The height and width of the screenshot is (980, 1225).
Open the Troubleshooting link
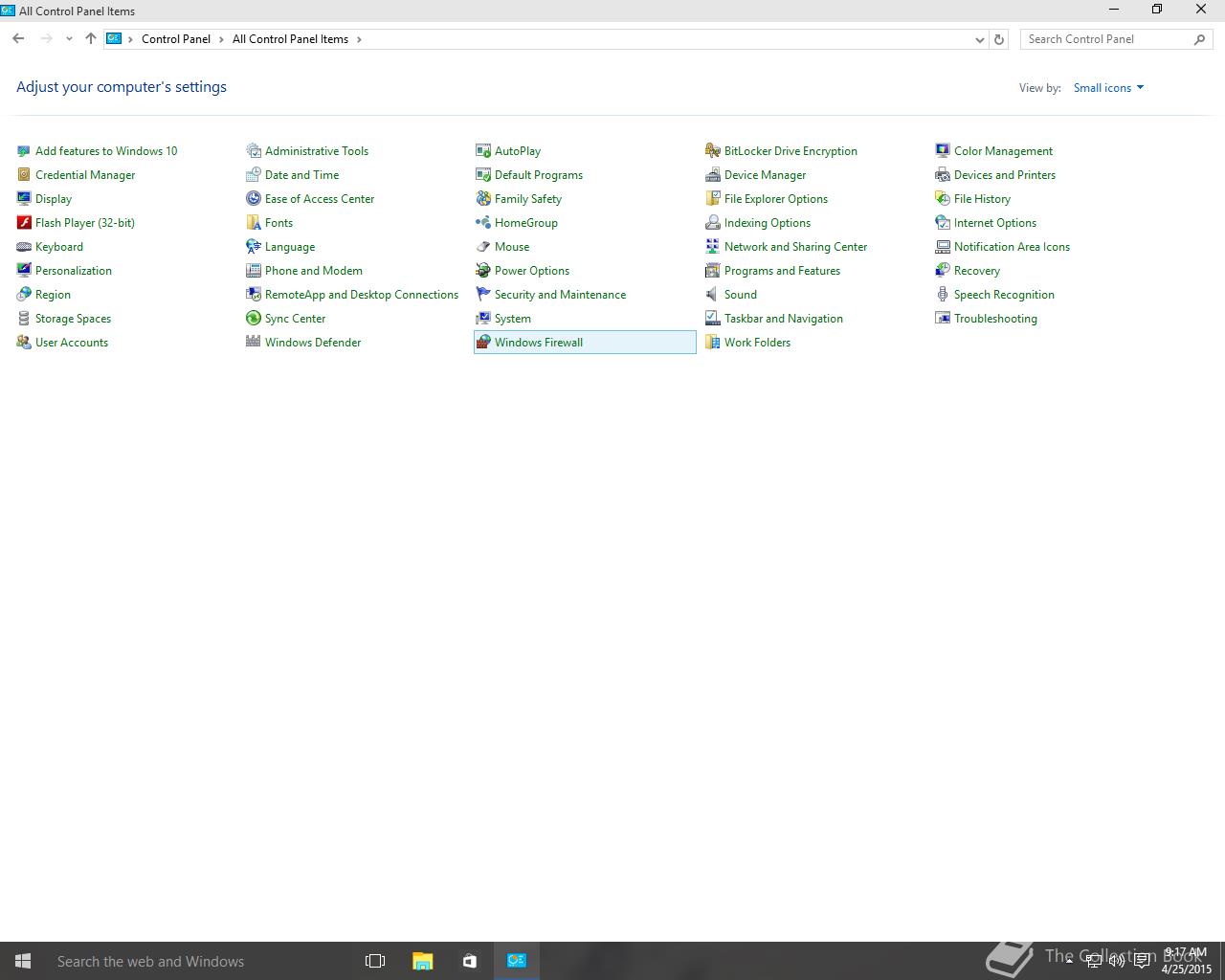(995, 319)
